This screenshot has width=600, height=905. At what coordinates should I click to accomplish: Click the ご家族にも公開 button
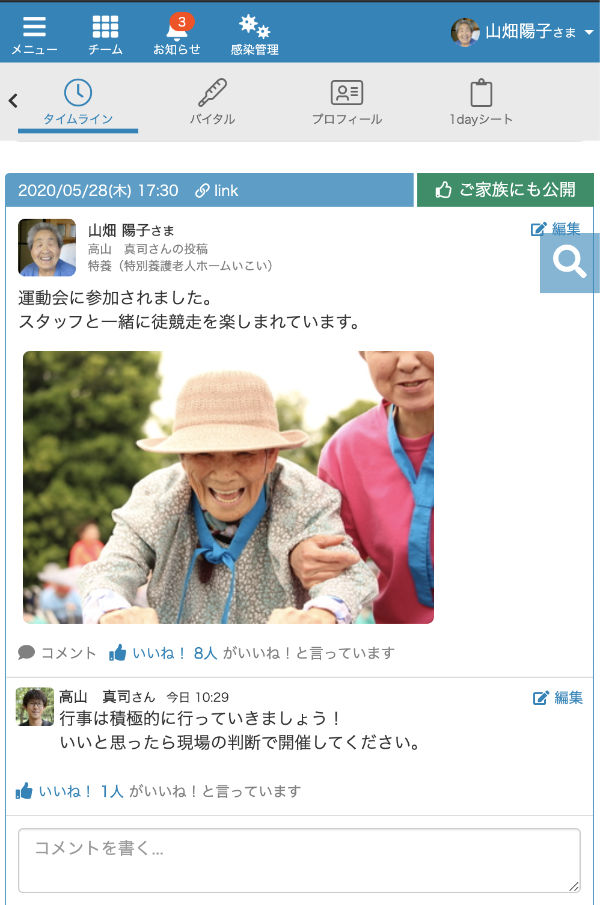click(x=505, y=189)
